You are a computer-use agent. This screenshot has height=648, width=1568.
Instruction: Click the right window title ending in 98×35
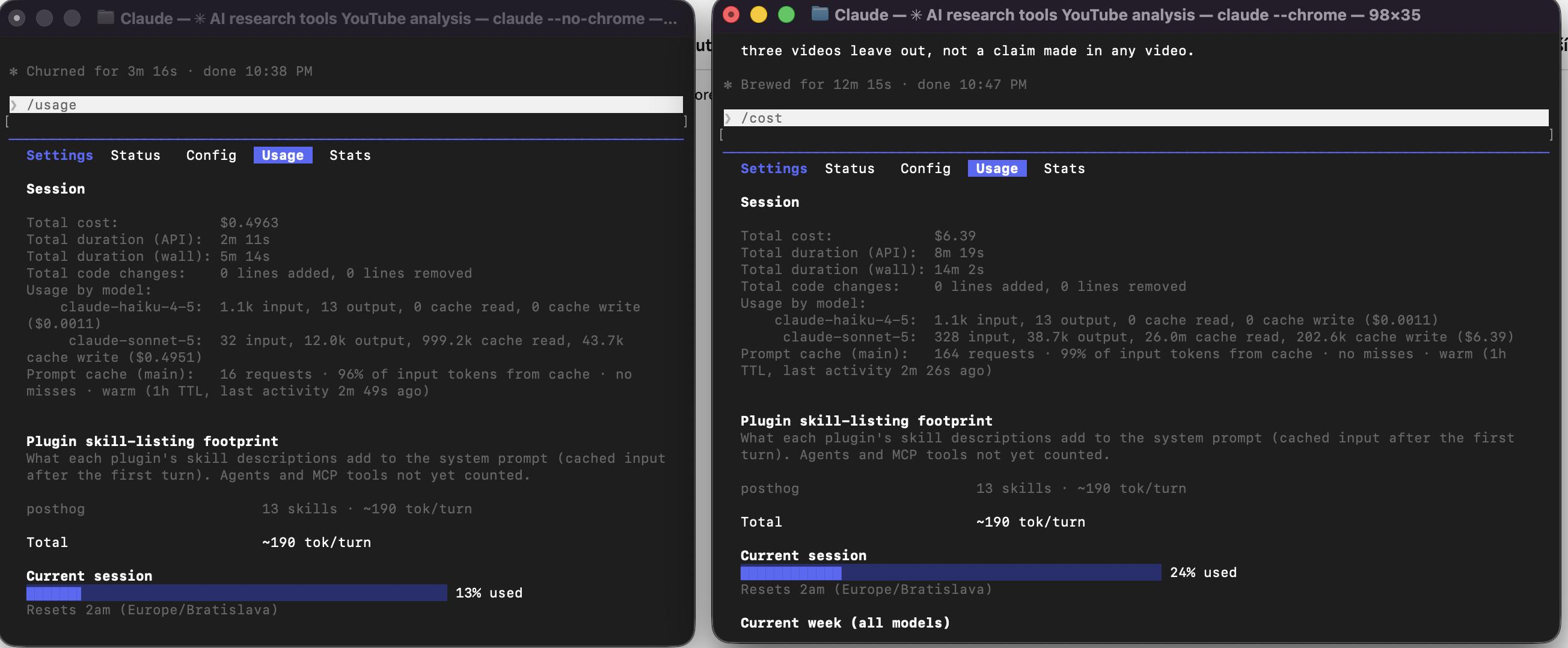click(x=1127, y=14)
